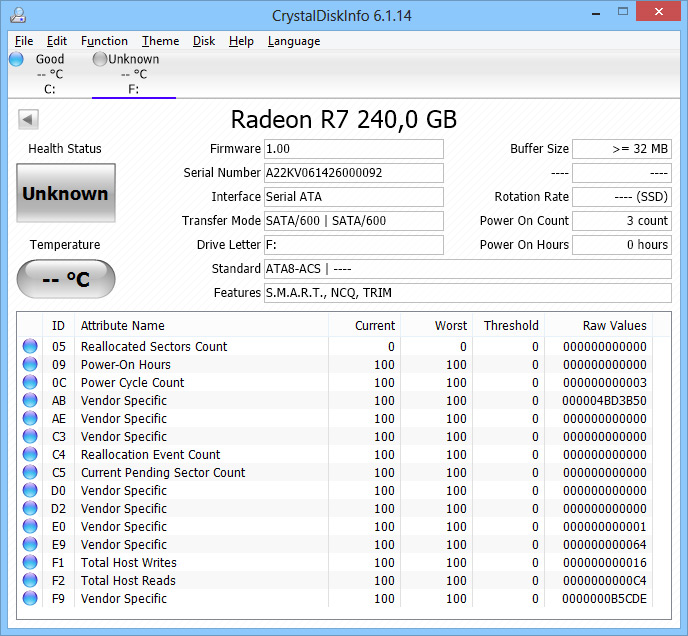
Task: Select the Reallocation Event Count attribute name
Action: click(150, 454)
